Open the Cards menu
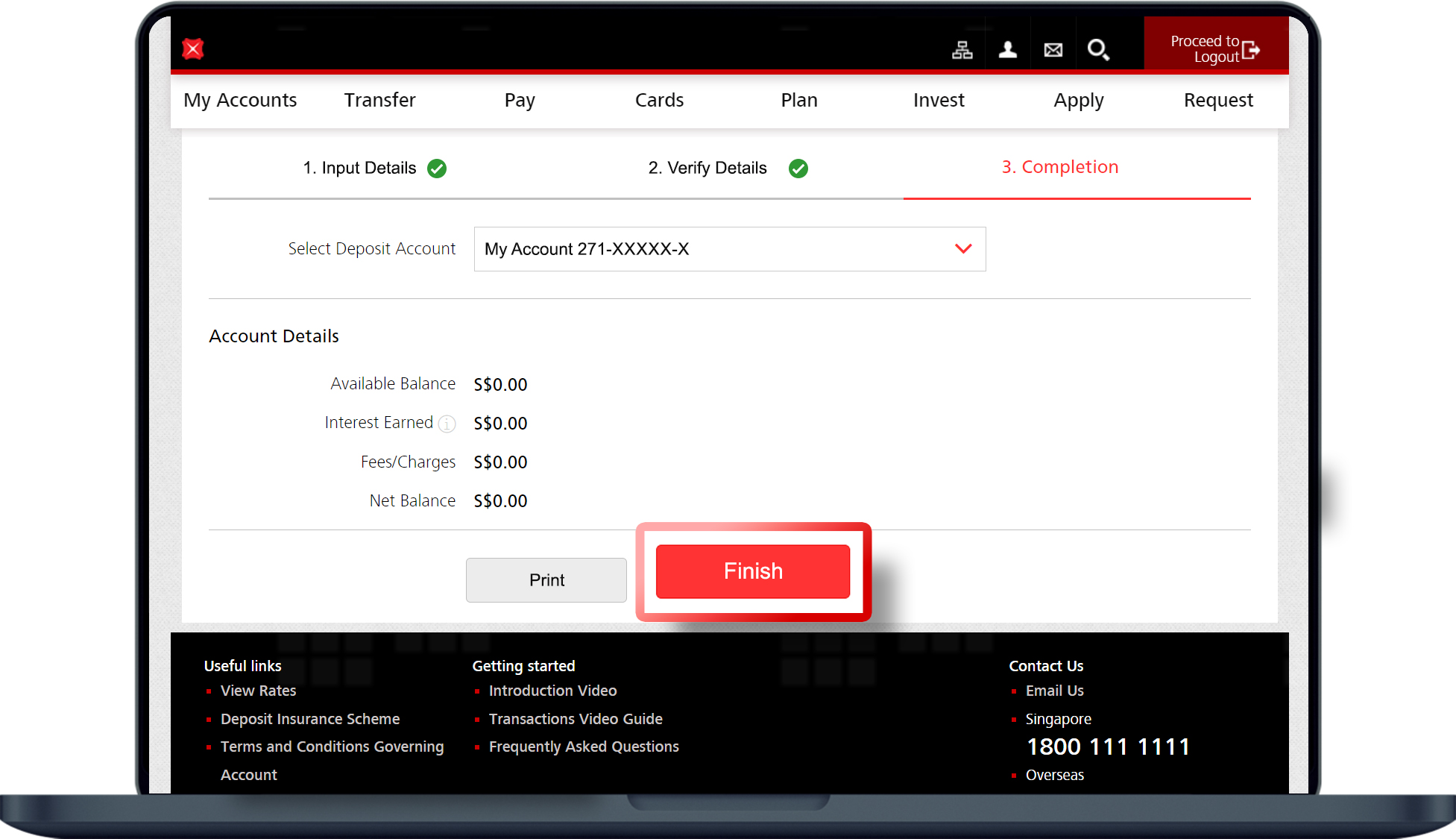The height and width of the screenshot is (839, 1456). click(659, 100)
